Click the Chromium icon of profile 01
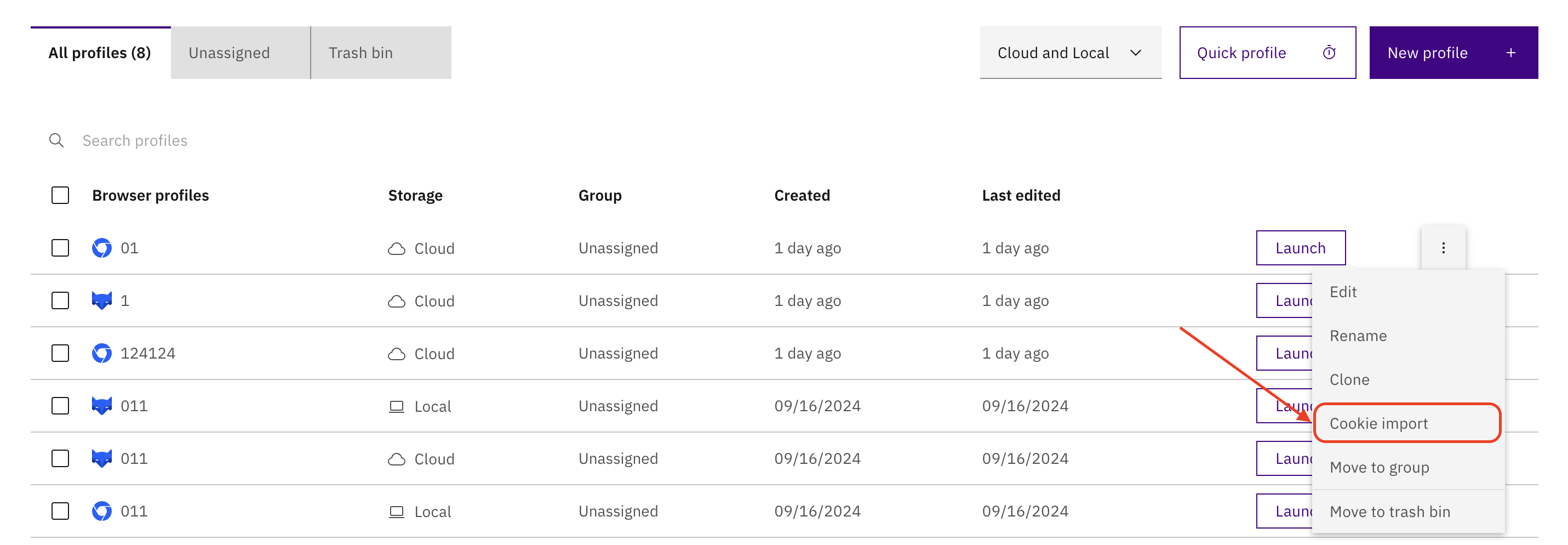This screenshot has height=545, width=1568. click(x=102, y=248)
